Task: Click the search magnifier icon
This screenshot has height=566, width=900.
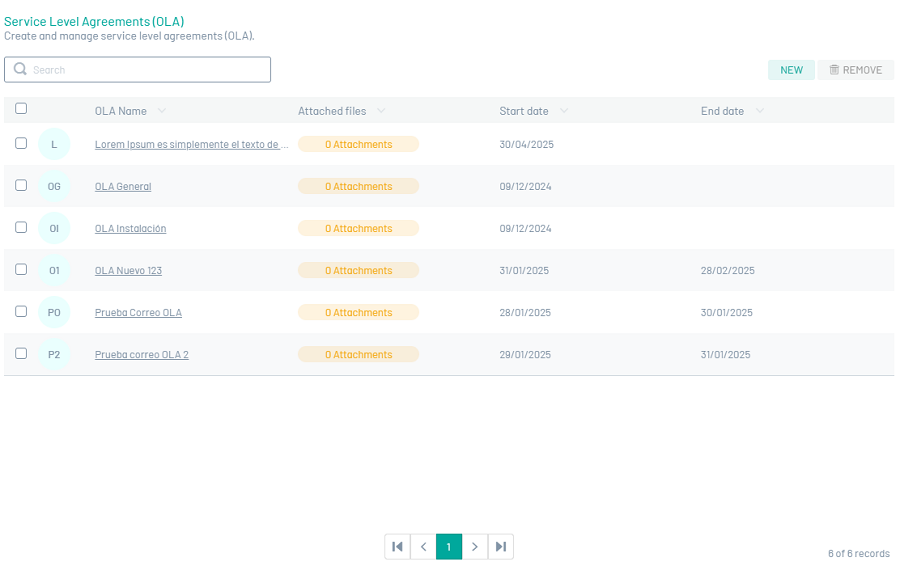Action: coord(20,69)
